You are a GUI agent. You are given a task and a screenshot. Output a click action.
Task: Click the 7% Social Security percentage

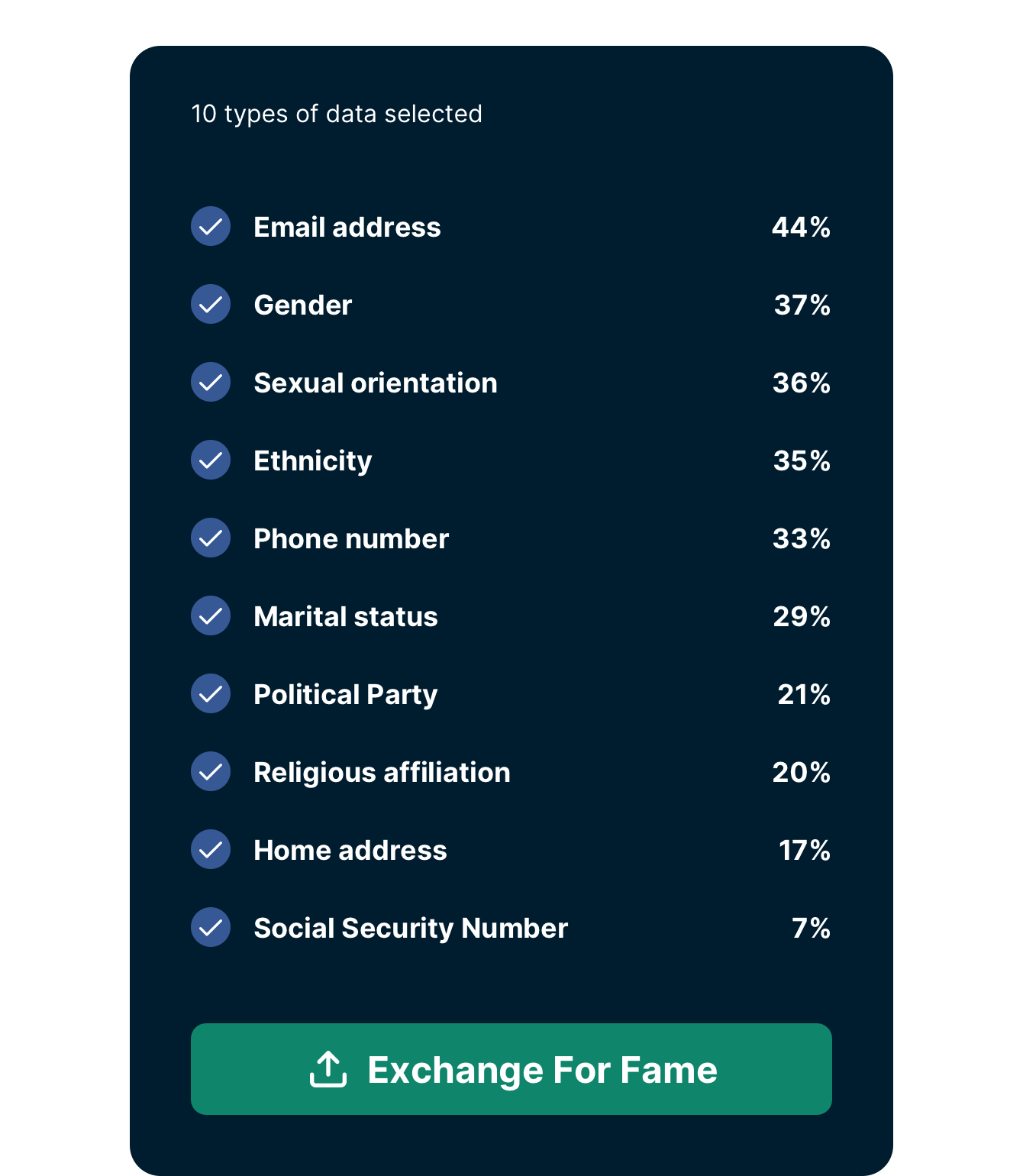pyautogui.click(x=811, y=928)
